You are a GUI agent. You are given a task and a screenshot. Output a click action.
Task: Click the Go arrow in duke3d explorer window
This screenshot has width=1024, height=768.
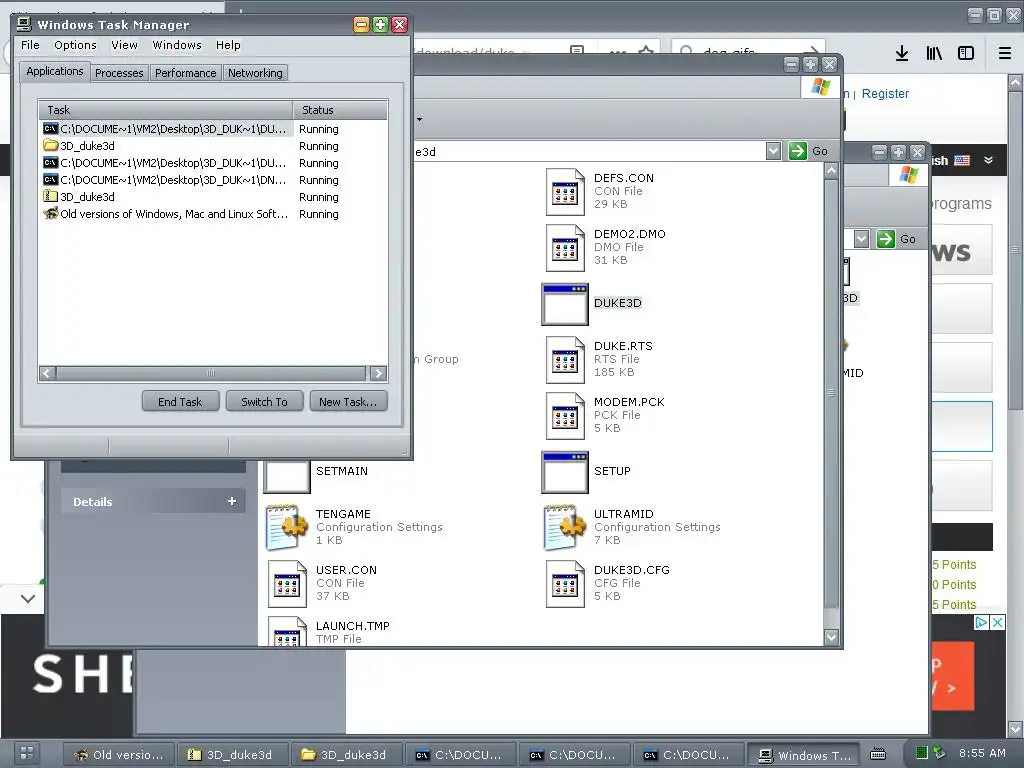797,151
